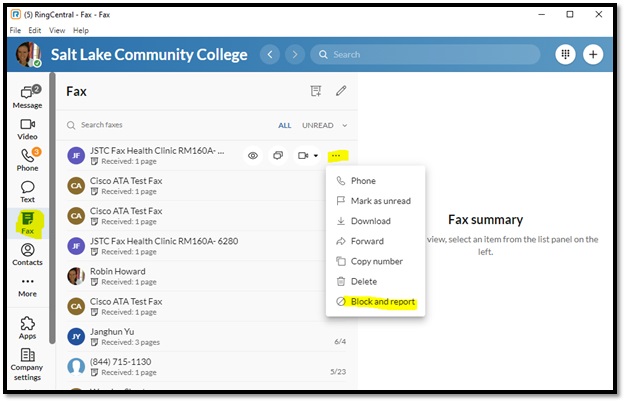Open the Robin Howard fax entry
The height and width of the screenshot is (403, 626).
[x=207, y=276]
